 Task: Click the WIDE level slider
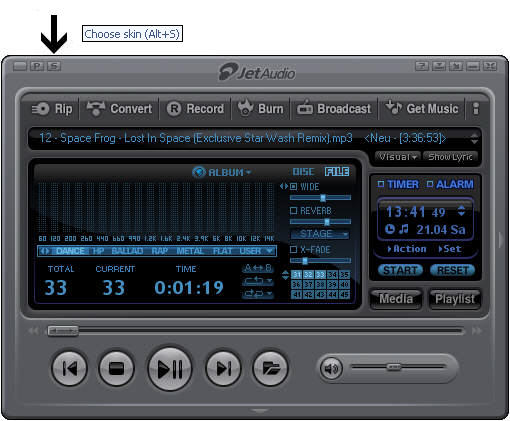(320, 198)
